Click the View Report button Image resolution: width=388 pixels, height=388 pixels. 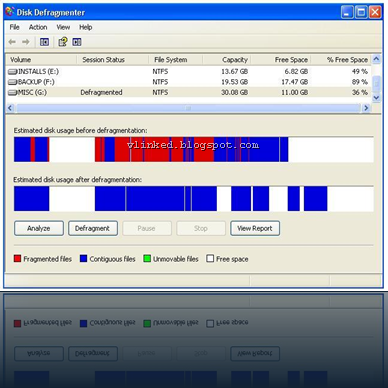(x=255, y=228)
